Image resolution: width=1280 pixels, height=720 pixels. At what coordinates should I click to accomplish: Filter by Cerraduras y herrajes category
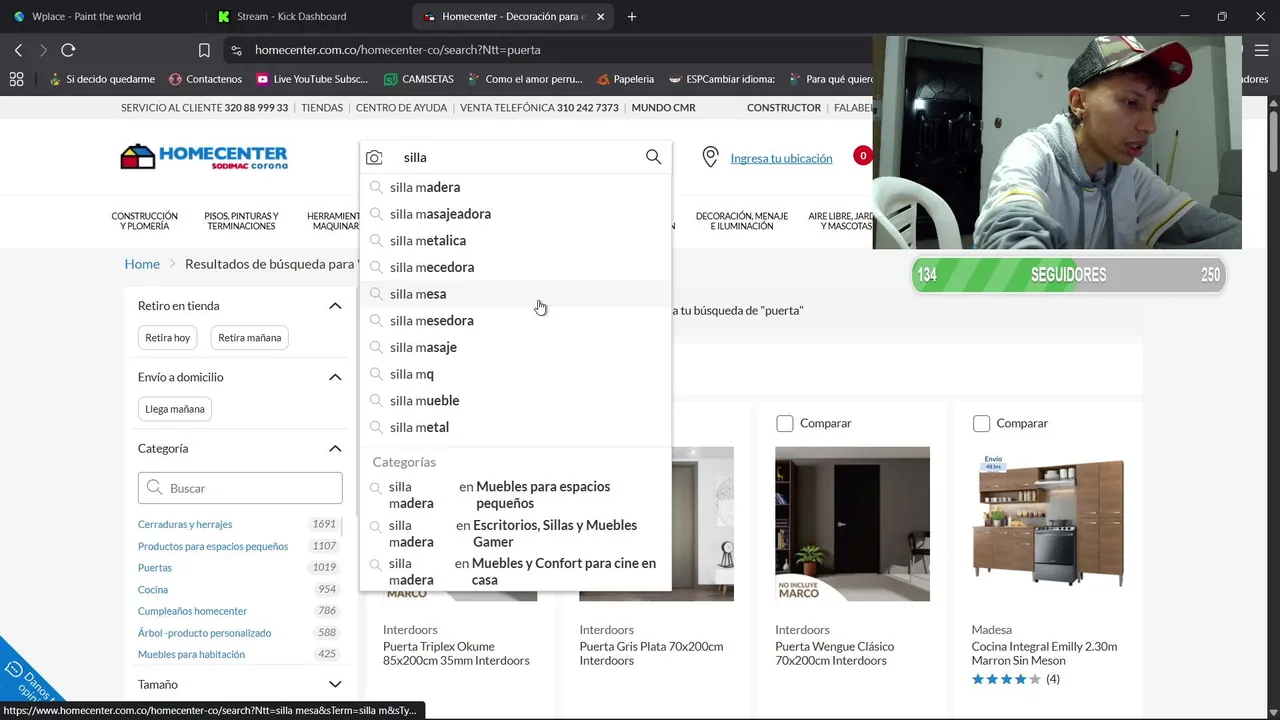(x=185, y=524)
